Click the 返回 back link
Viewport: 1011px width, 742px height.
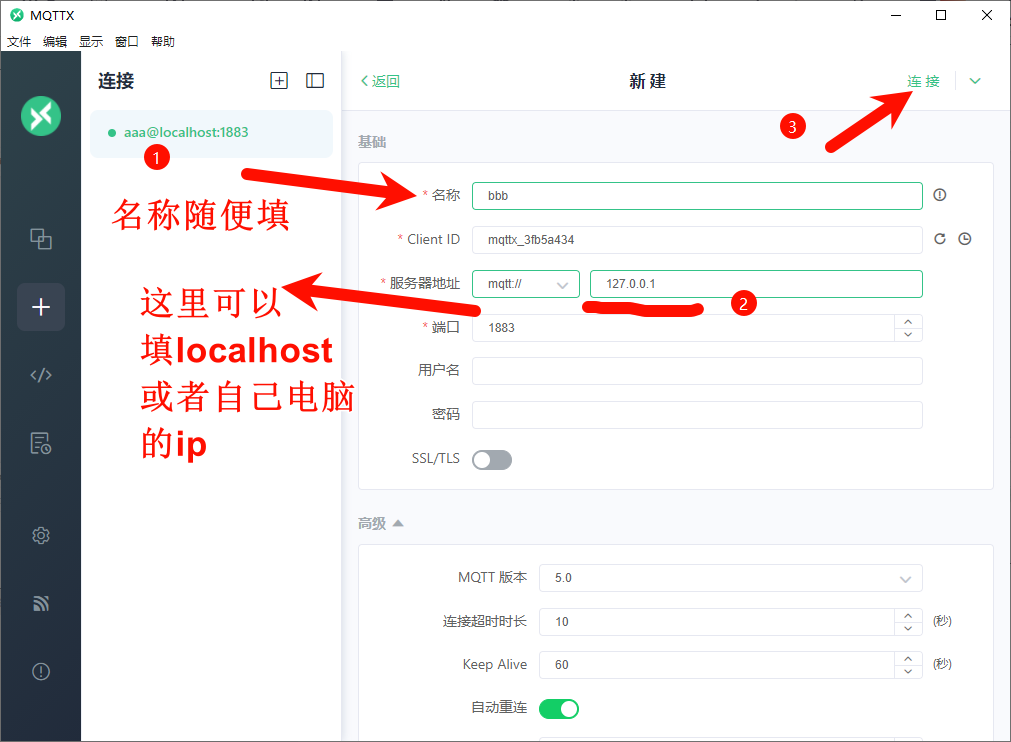pos(380,81)
